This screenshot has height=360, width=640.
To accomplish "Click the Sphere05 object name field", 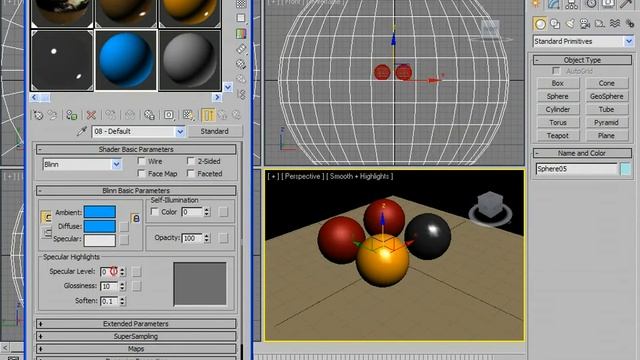I will [x=577, y=169].
